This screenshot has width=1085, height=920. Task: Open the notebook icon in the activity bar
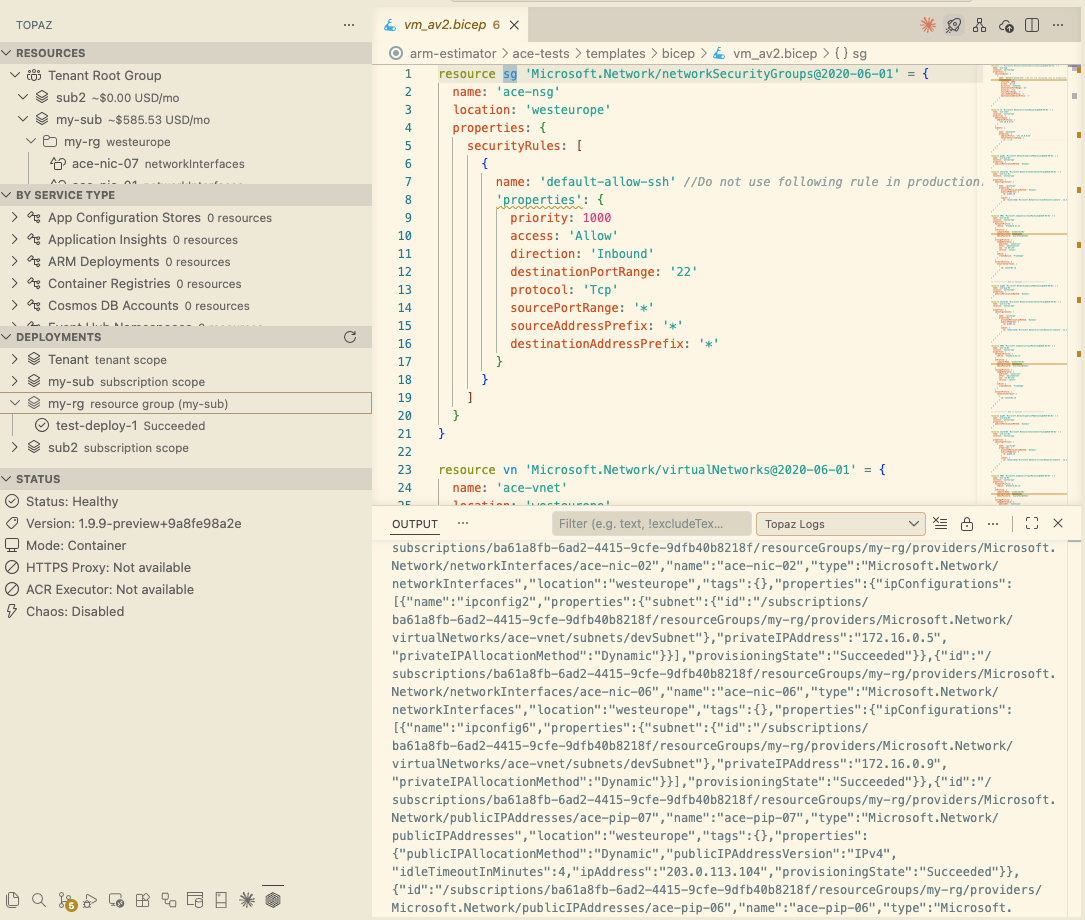(x=221, y=900)
